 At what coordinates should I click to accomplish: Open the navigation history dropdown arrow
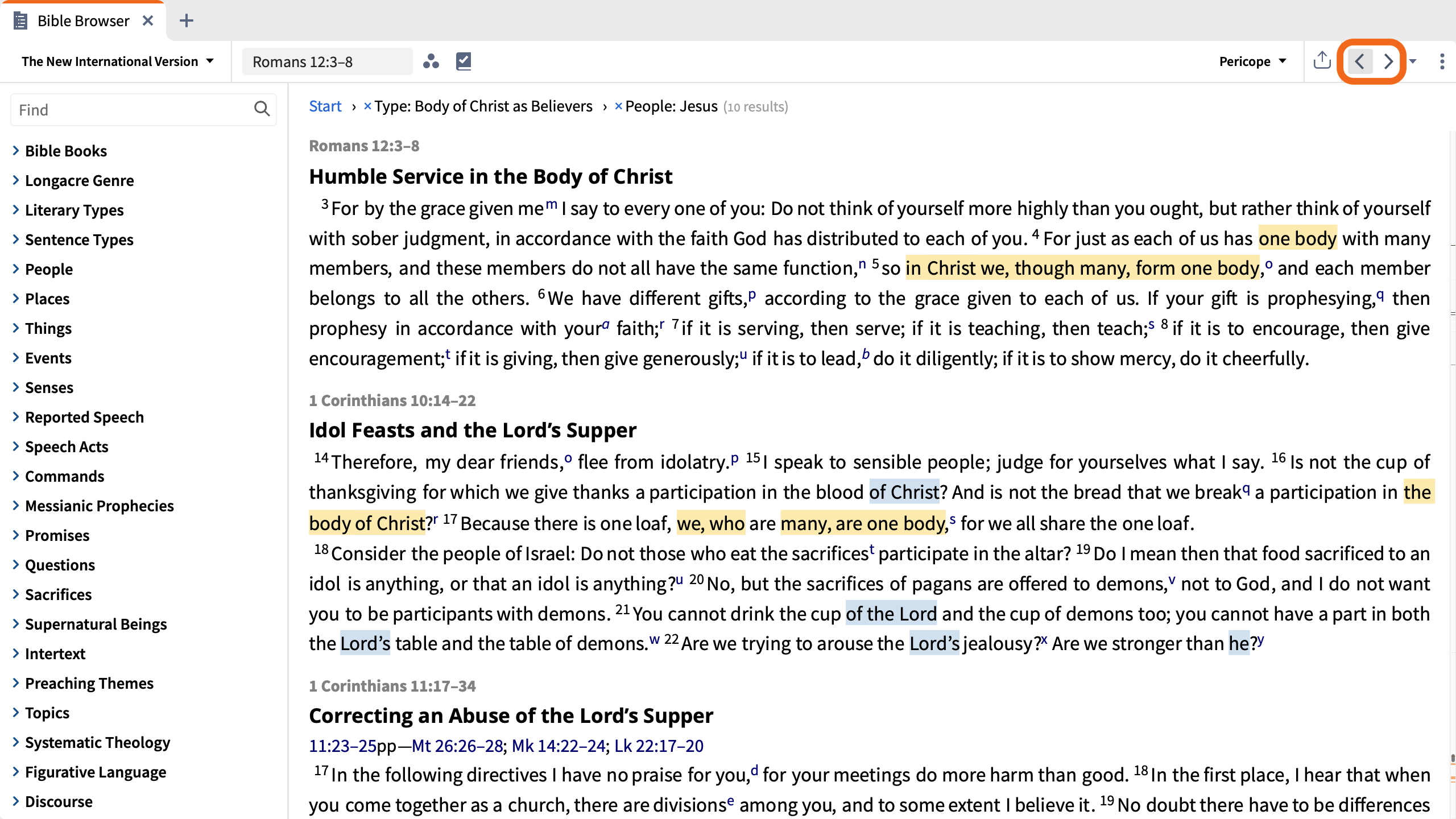point(1413,61)
